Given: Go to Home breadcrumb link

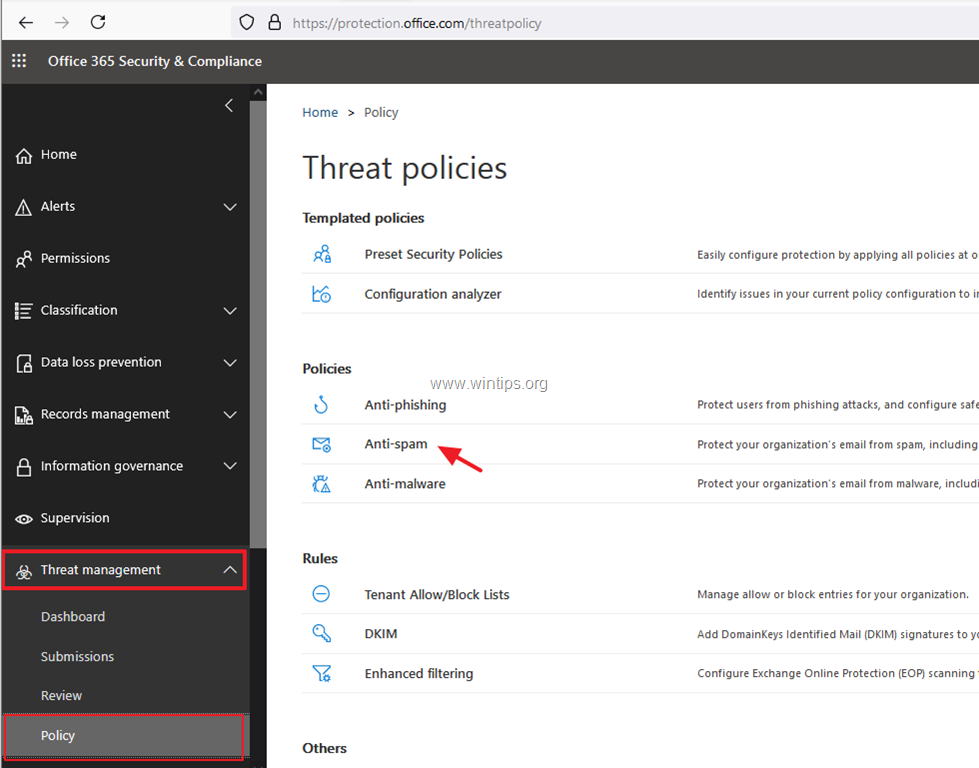Looking at the screenshot, I should (x=320, y=112).
